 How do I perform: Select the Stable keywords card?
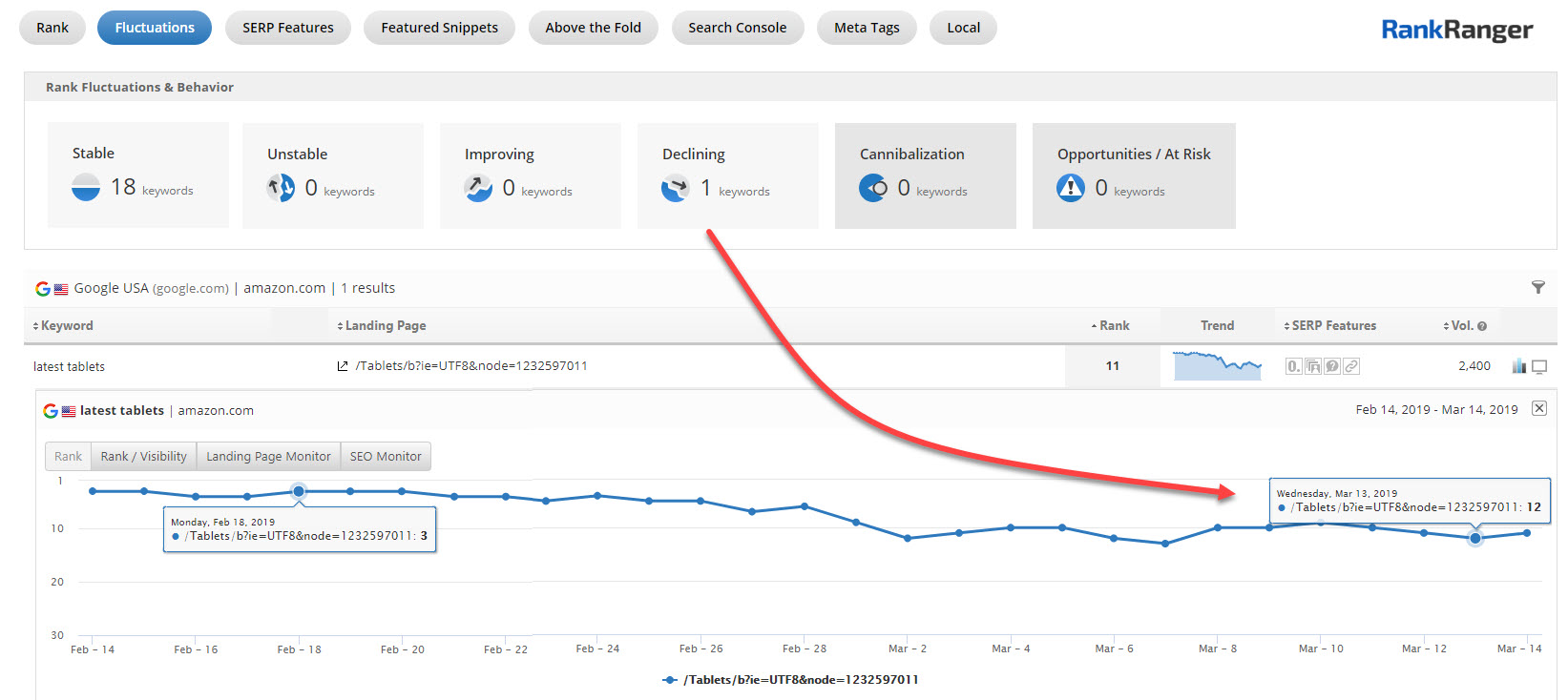138,175
